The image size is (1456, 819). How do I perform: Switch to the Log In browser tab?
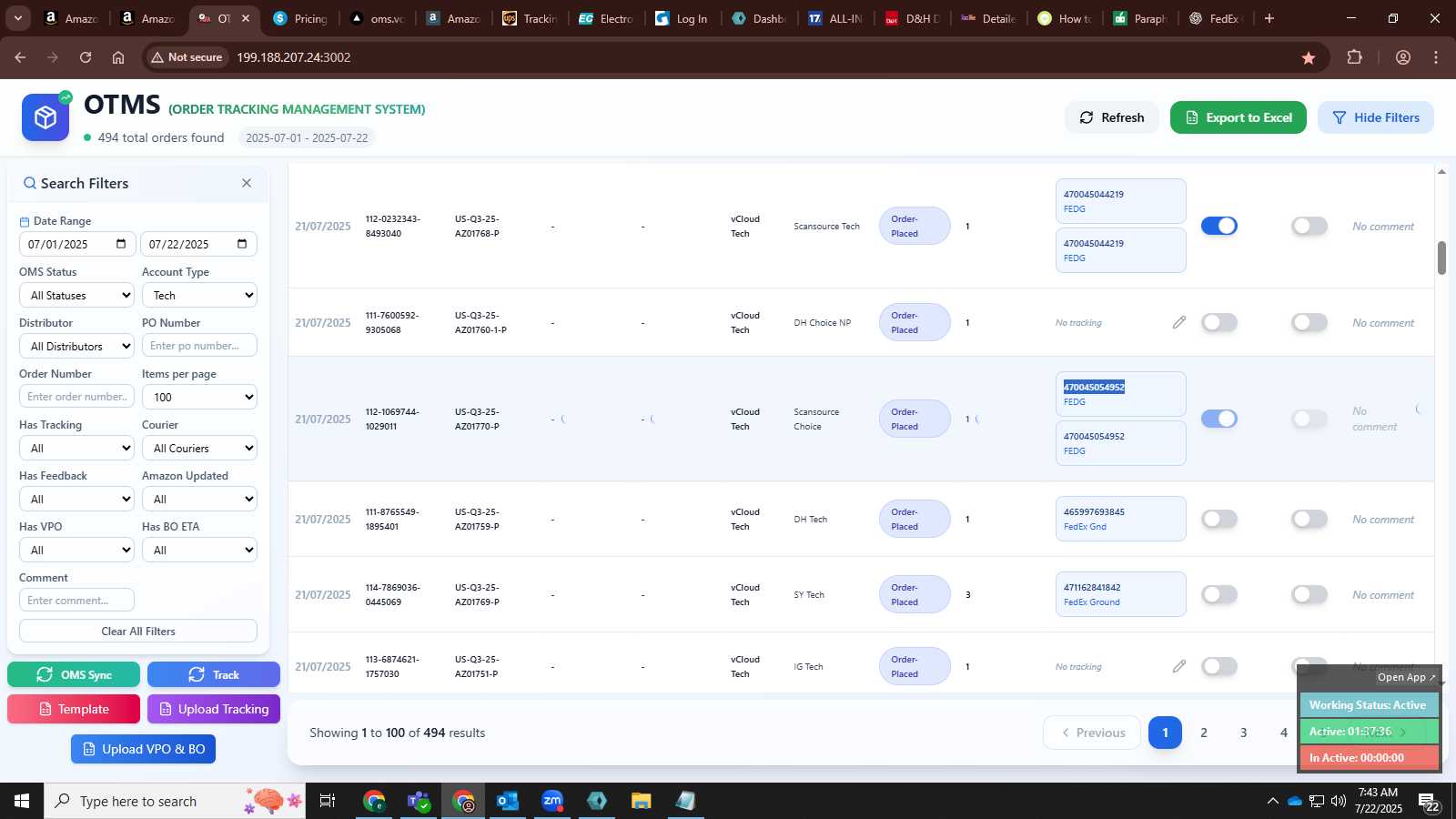(x=682, y=18)
